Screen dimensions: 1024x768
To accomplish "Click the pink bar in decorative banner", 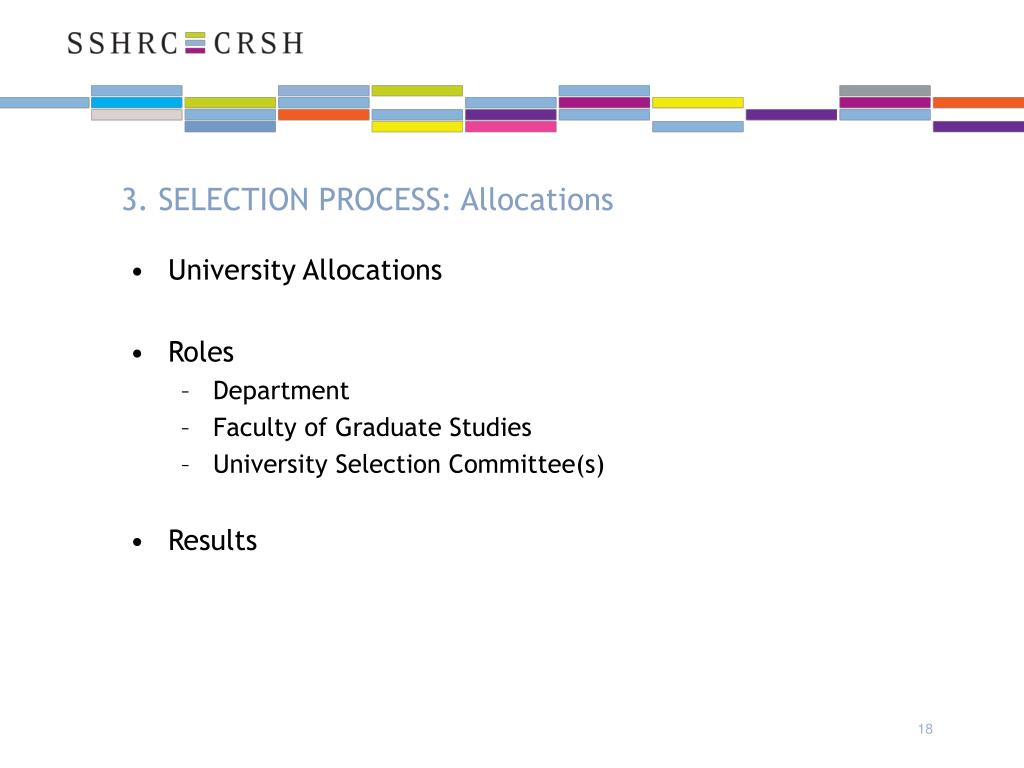I will pyautogui.click(x=511, y=127).
